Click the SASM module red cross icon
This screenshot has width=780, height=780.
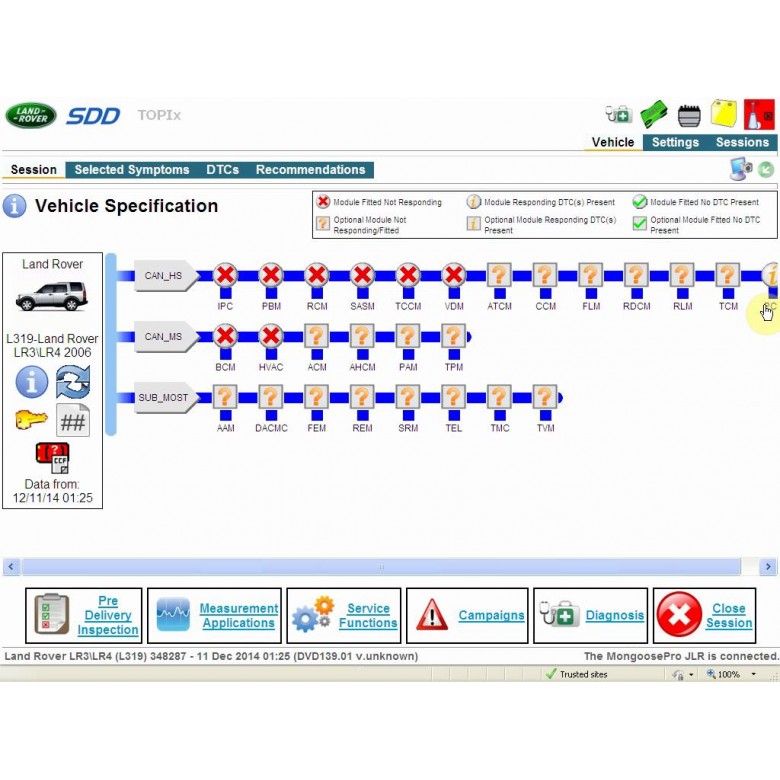(x=362, y=275)
